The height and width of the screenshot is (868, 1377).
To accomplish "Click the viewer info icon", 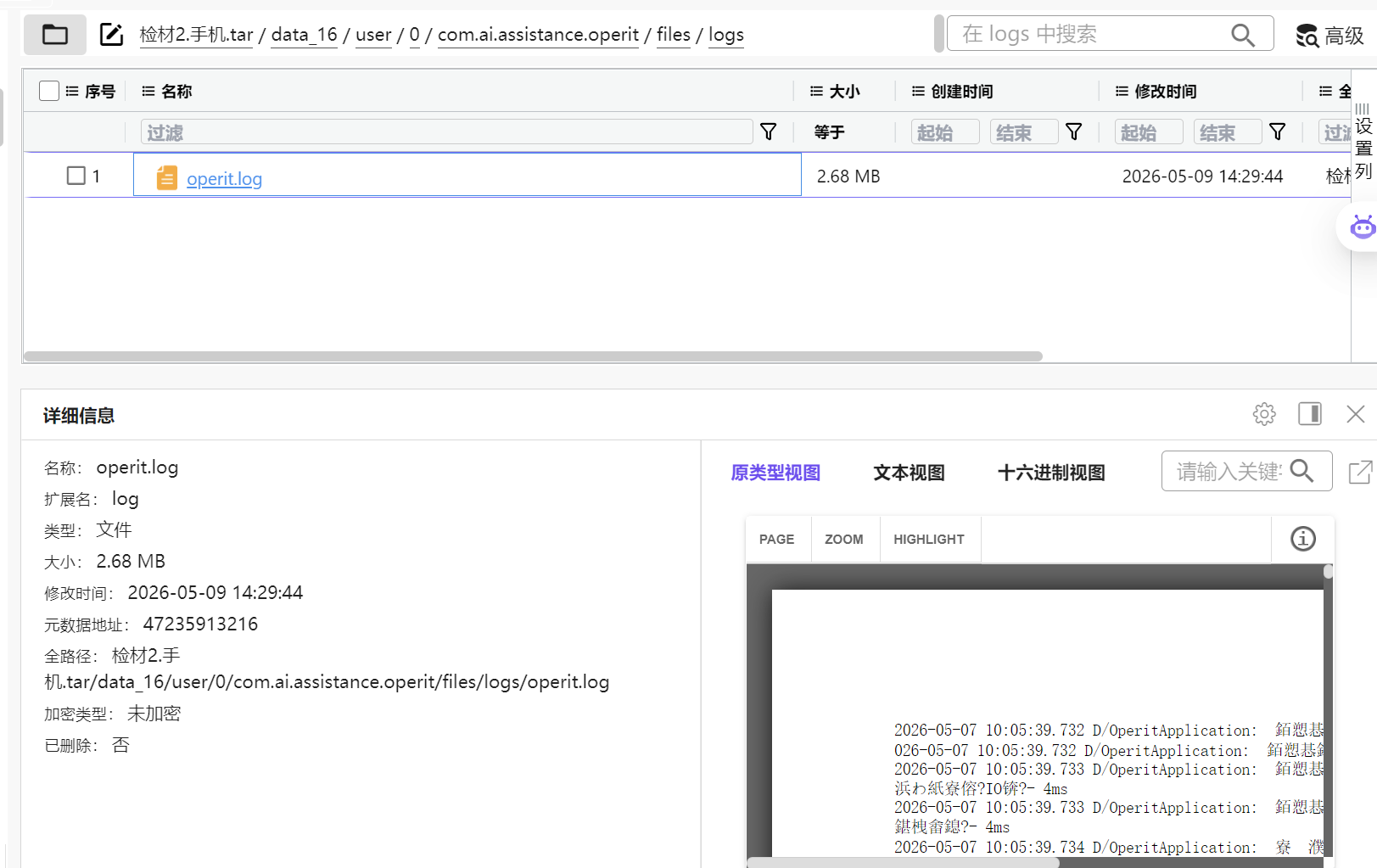I will 1303,539.
